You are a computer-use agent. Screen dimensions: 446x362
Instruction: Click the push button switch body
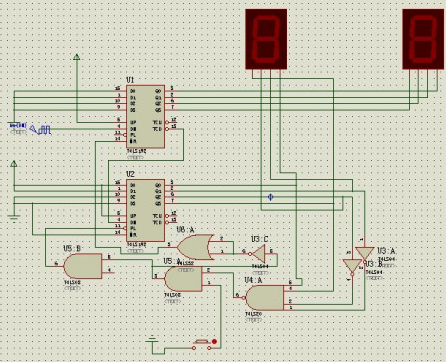tap(202, 345)
